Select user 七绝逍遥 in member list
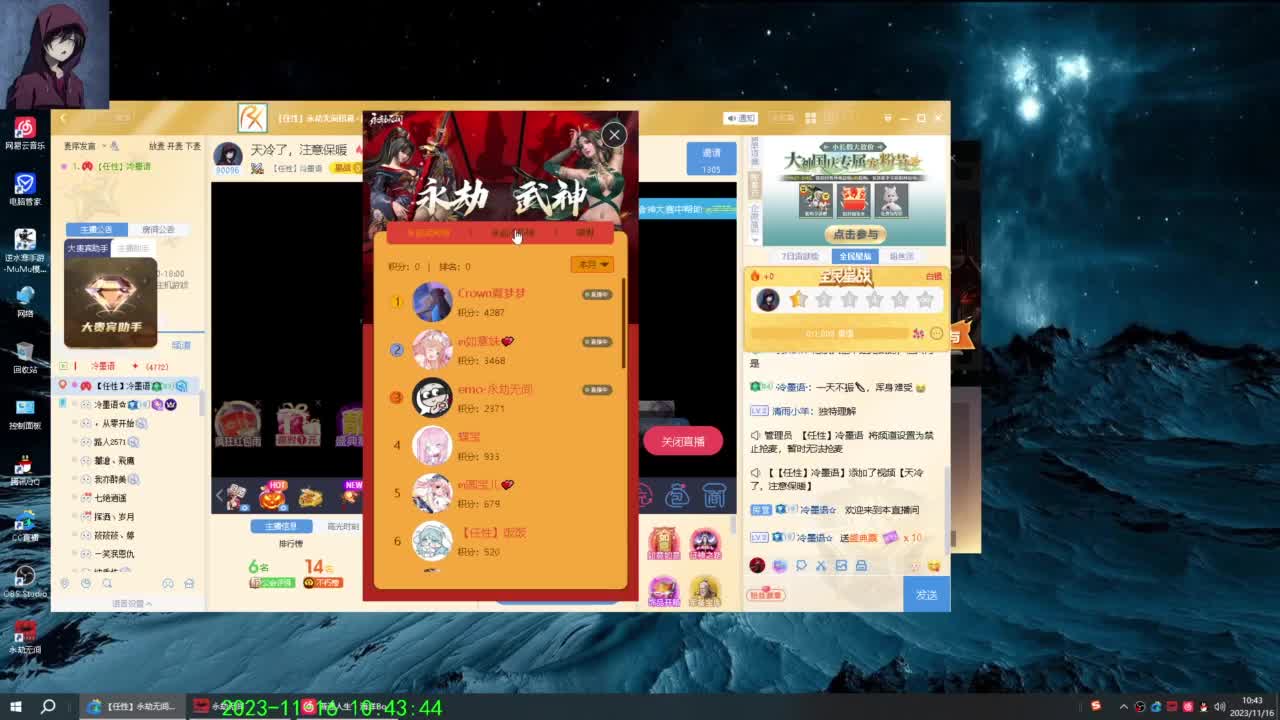This screenshot has height=720, width=1280. [x=110, y=498]
